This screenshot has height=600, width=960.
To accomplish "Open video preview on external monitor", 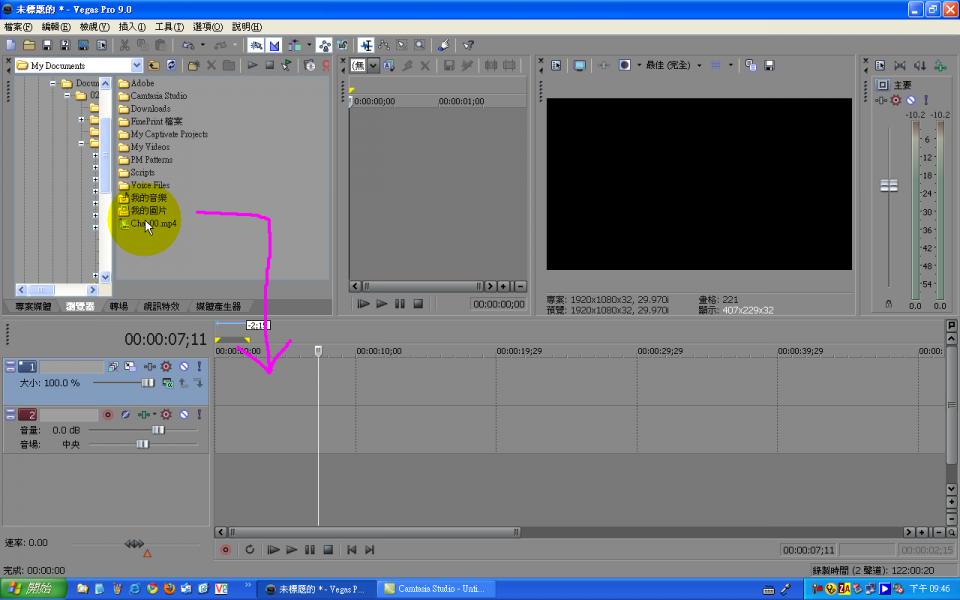I will click(579, 66).
